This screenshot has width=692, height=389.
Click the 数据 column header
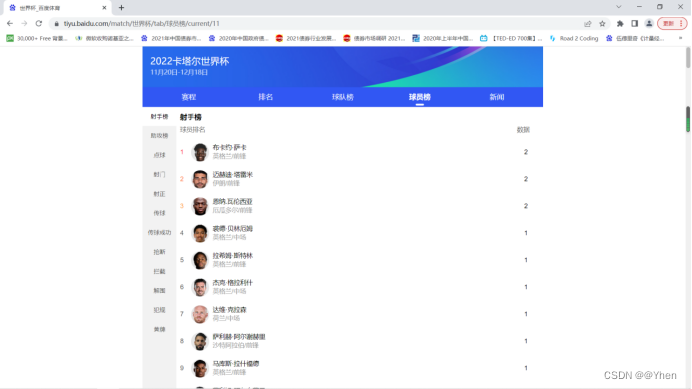[x=523, y=130]
